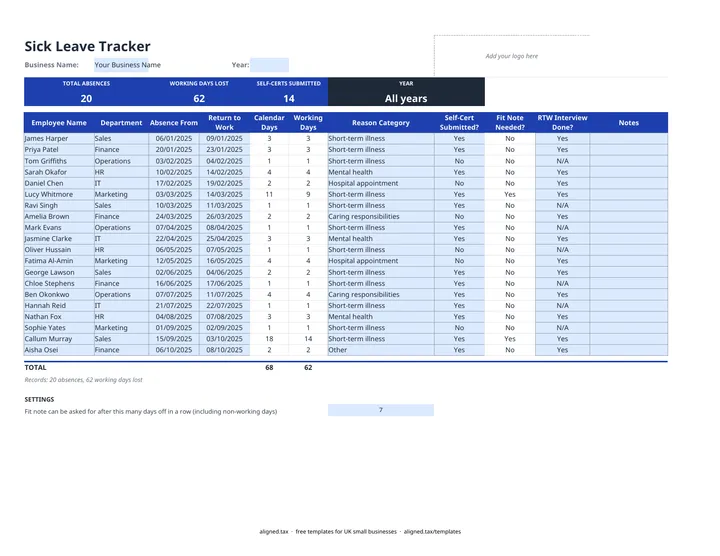Image resolution: width=720 pixels, height=556 pixels.
Task: Click the 'Other' reason category cell
Action: tap(381, 350)
